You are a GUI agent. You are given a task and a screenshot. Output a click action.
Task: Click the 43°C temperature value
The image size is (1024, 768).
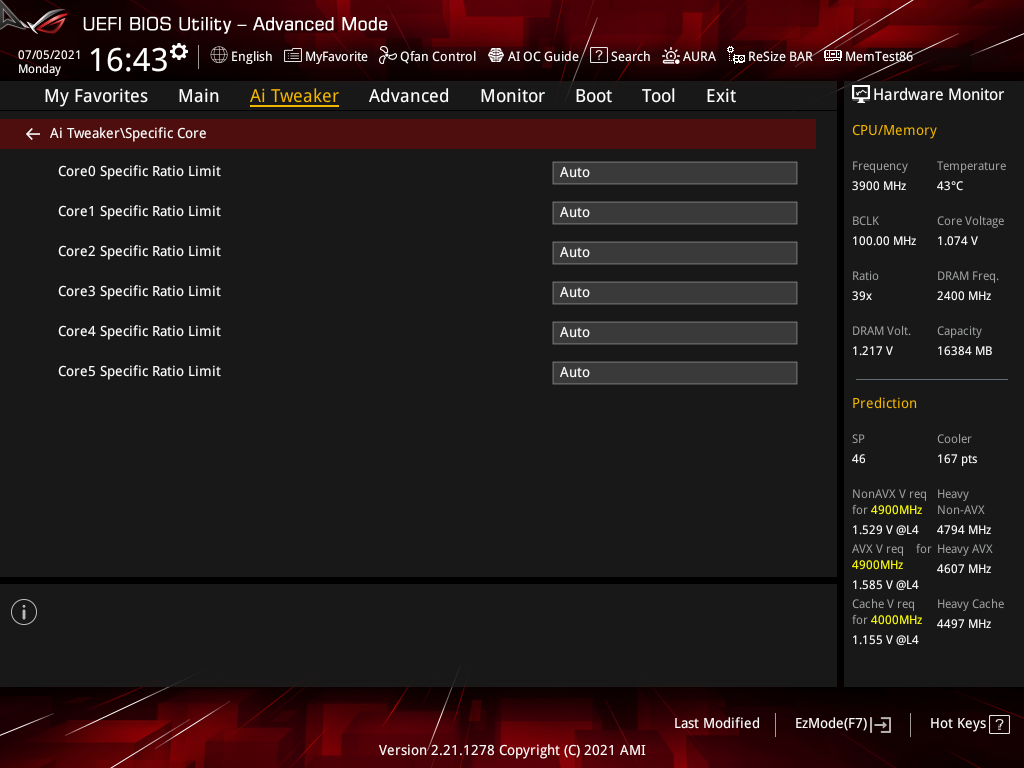pyautogui.click(x=950, y=186)
